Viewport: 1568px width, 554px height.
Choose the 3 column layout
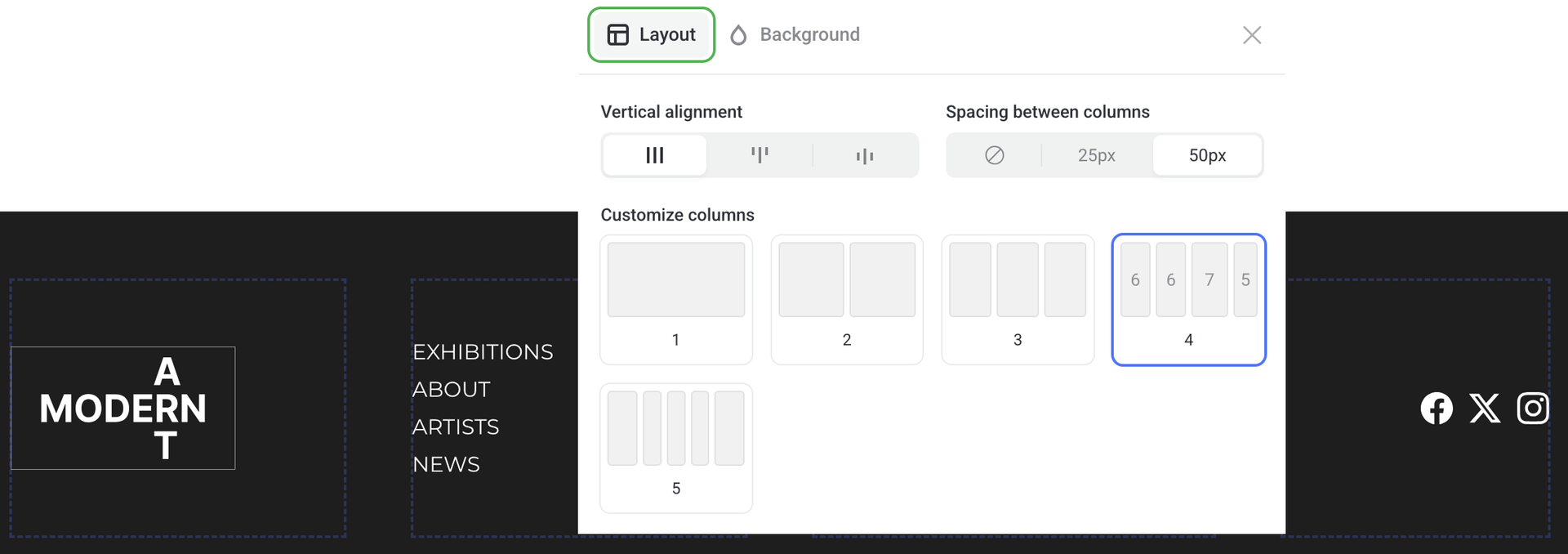[1018, 299]
